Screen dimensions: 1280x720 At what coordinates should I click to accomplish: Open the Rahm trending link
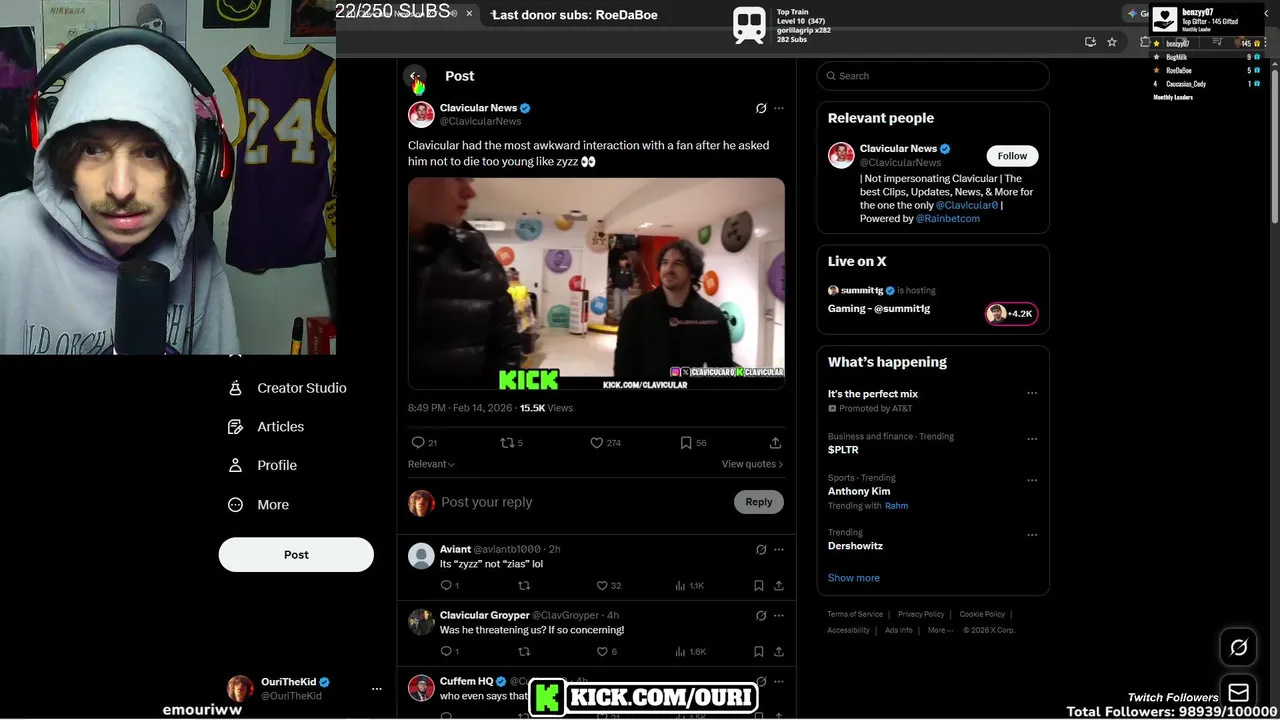point(896,506)
